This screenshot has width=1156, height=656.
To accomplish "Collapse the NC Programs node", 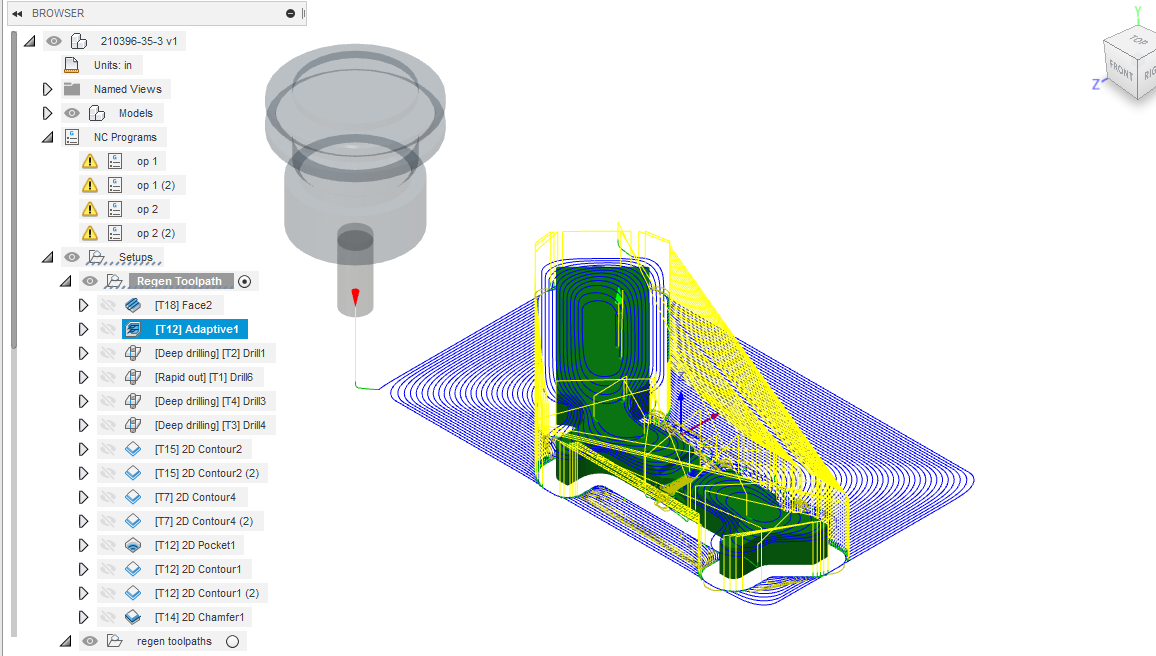I will click(x=47, y=136).
